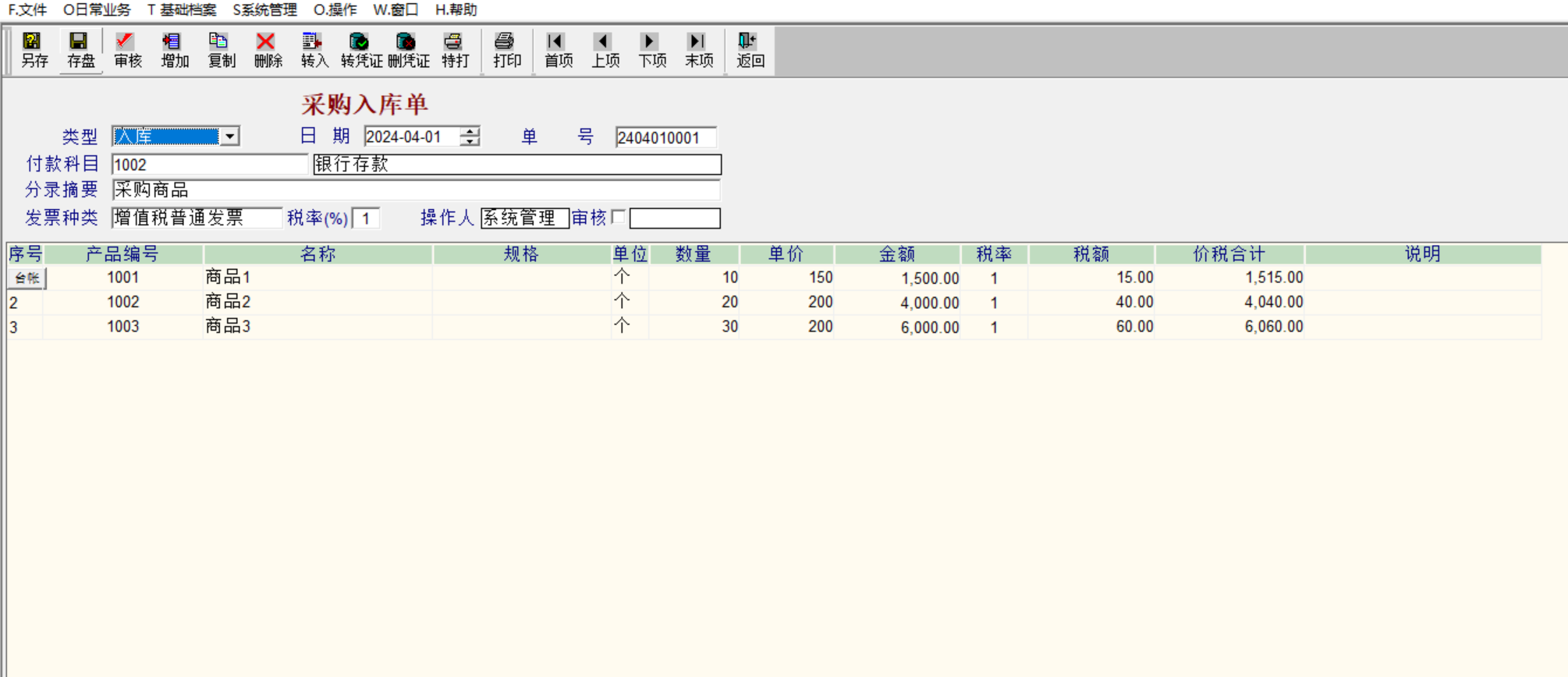Screen dimensions: 1568x677
Task: Toggle the 审核 checkbox
Action: (x=619, y=217)
